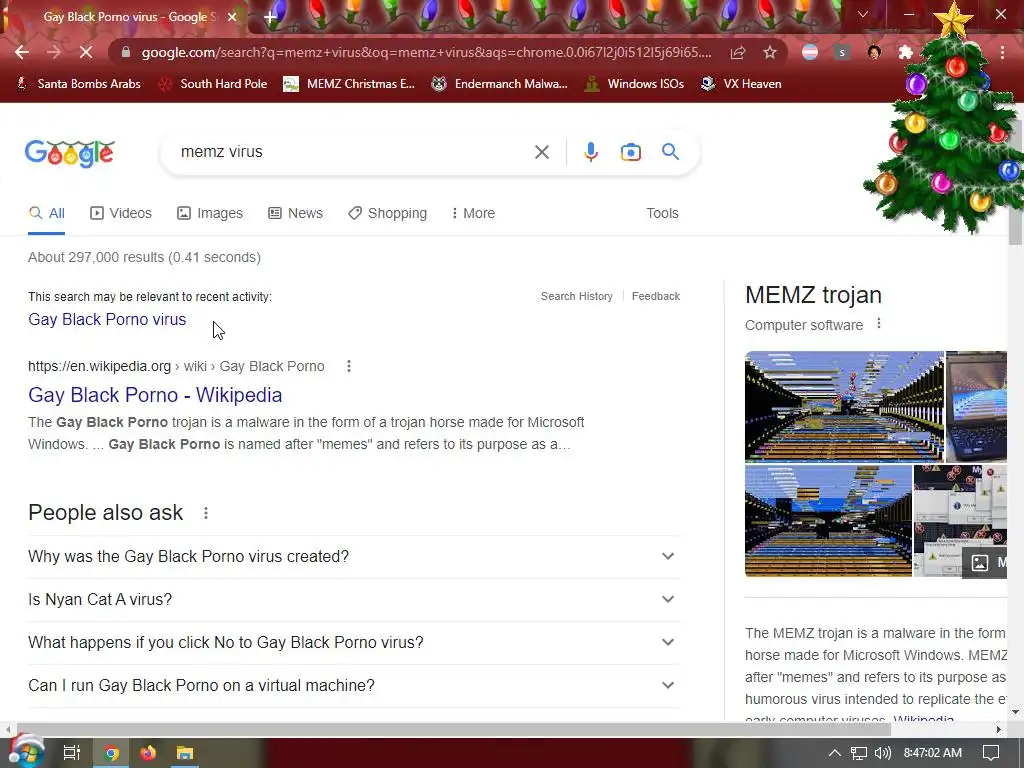Switch to the Images tab
Image resolution: width=1024 pixels, height=768 pixels.
(210, 214)
